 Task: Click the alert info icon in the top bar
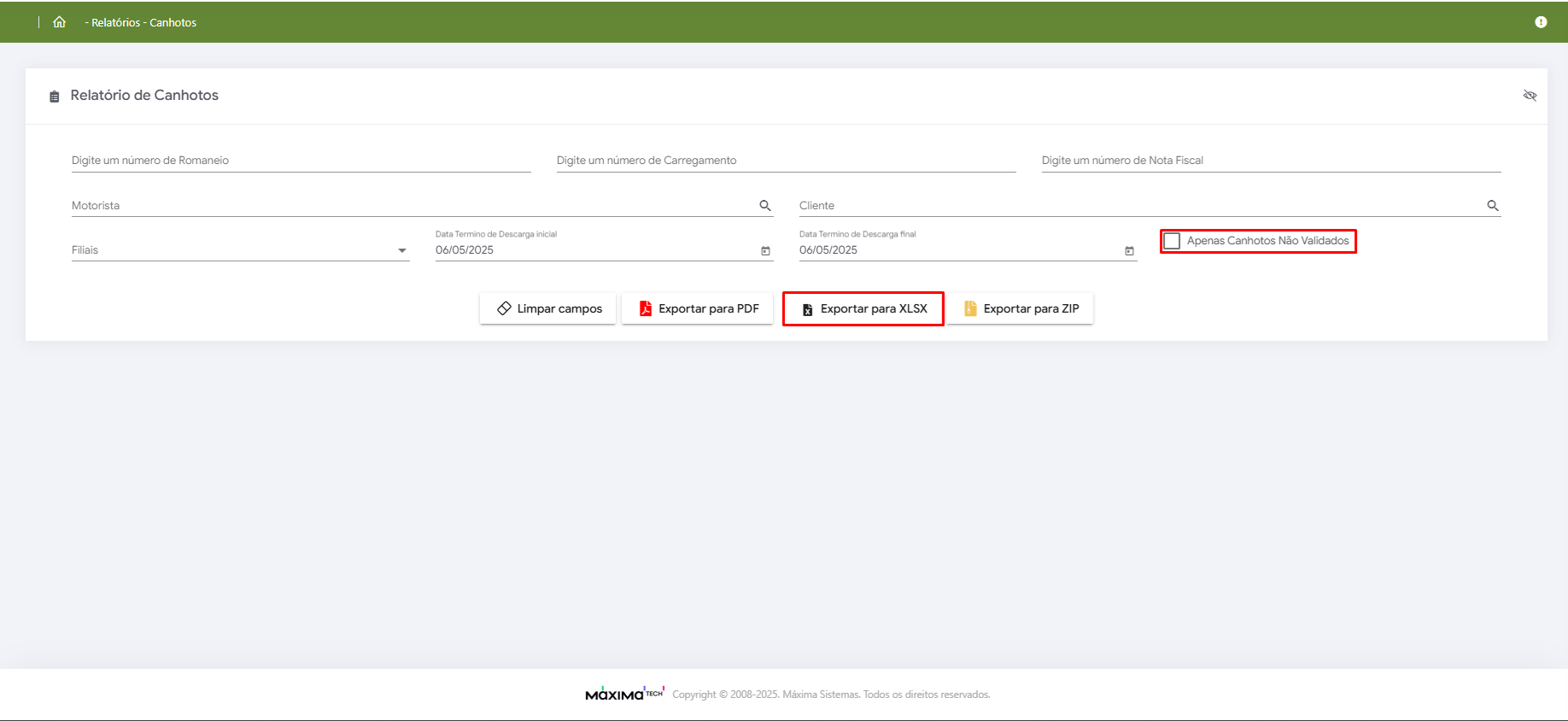click(x=1541, y=22)
